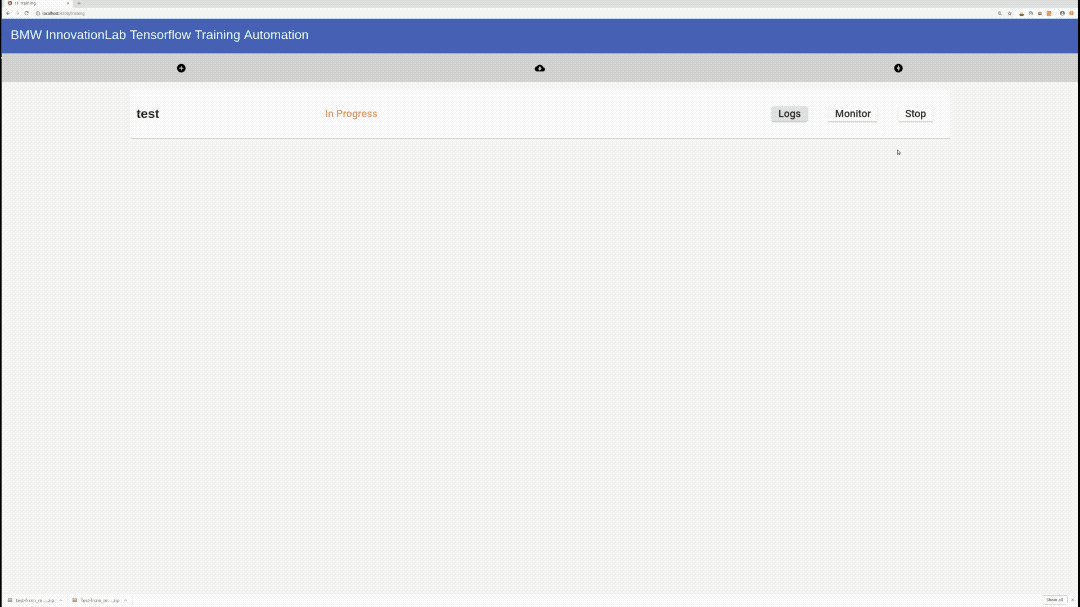Viewport: 1080px width, 607px height.
Task: Expand options for the second downloaded zip
Action: point(125,600)
